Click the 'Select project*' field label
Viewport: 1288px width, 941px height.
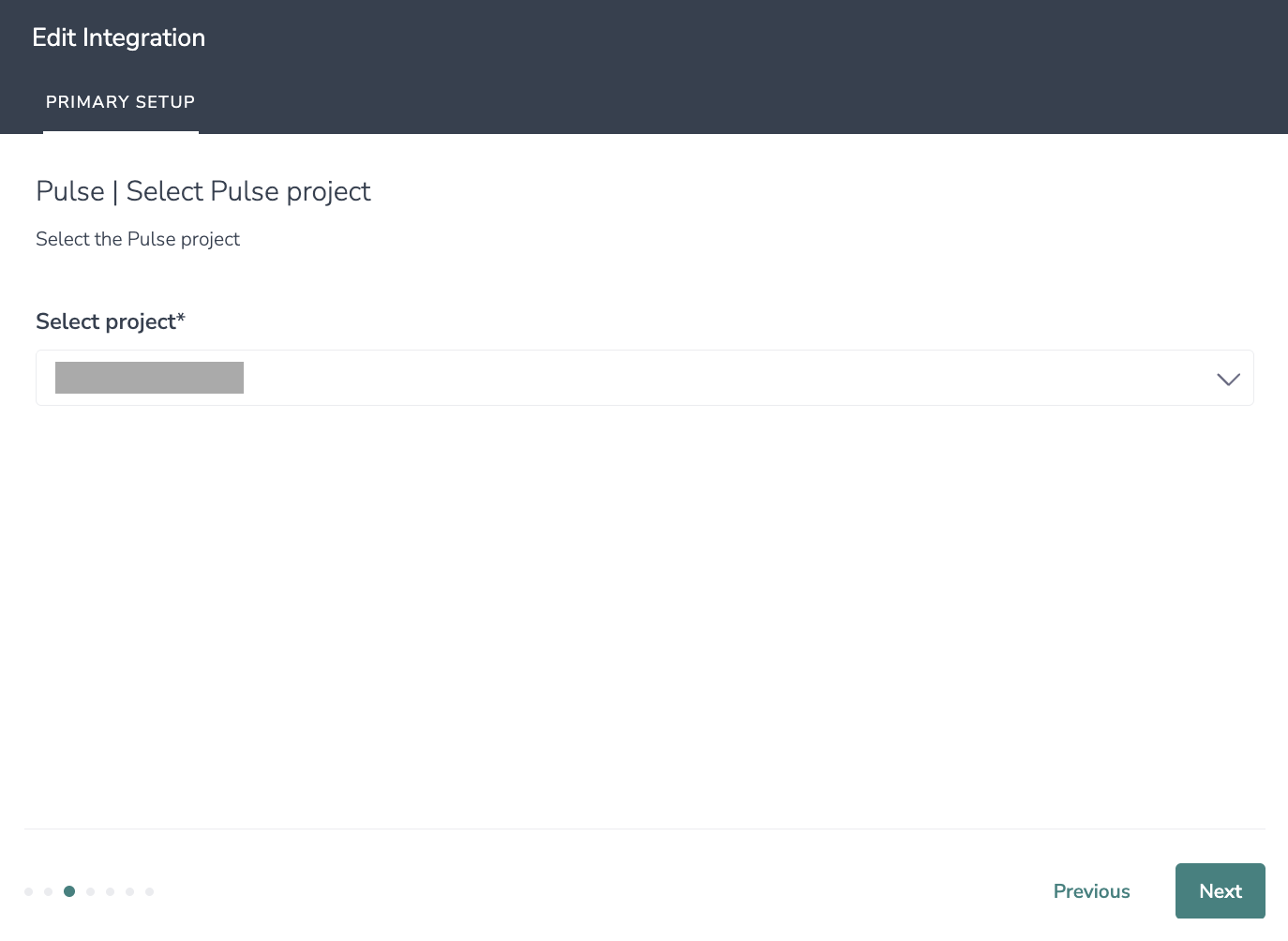coord(111,321)
